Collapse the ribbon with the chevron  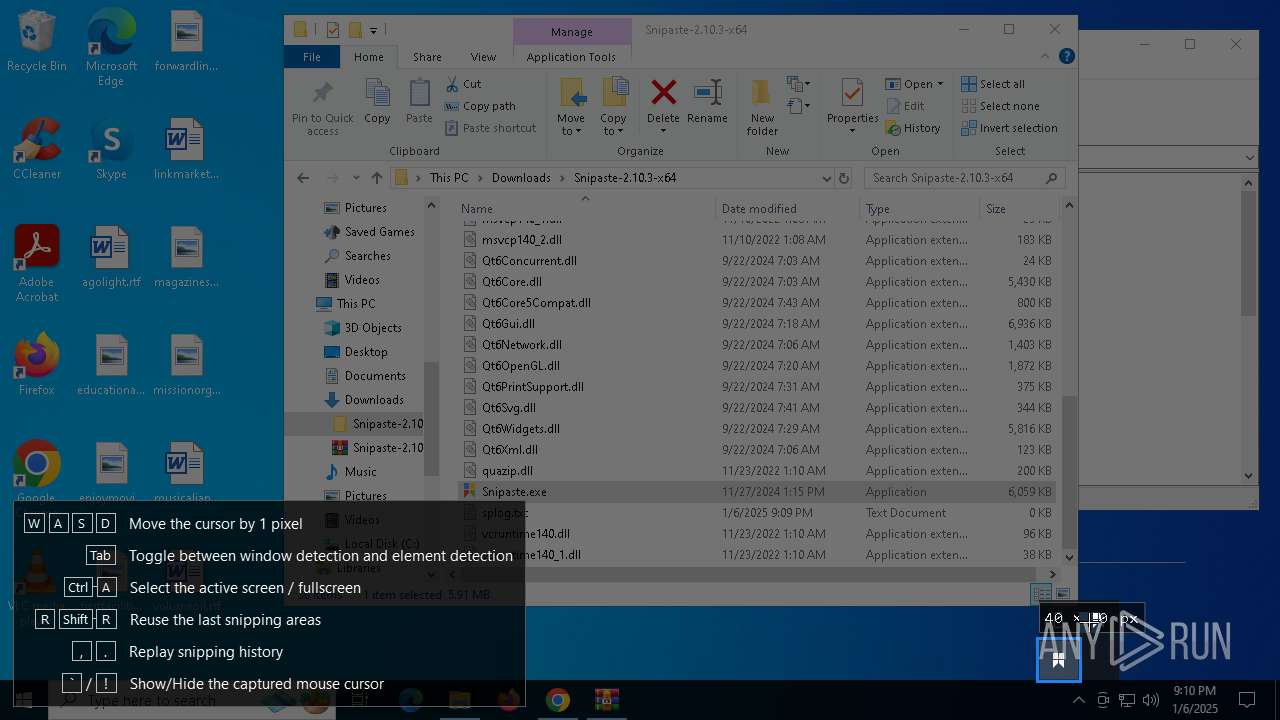point(1046,57)
